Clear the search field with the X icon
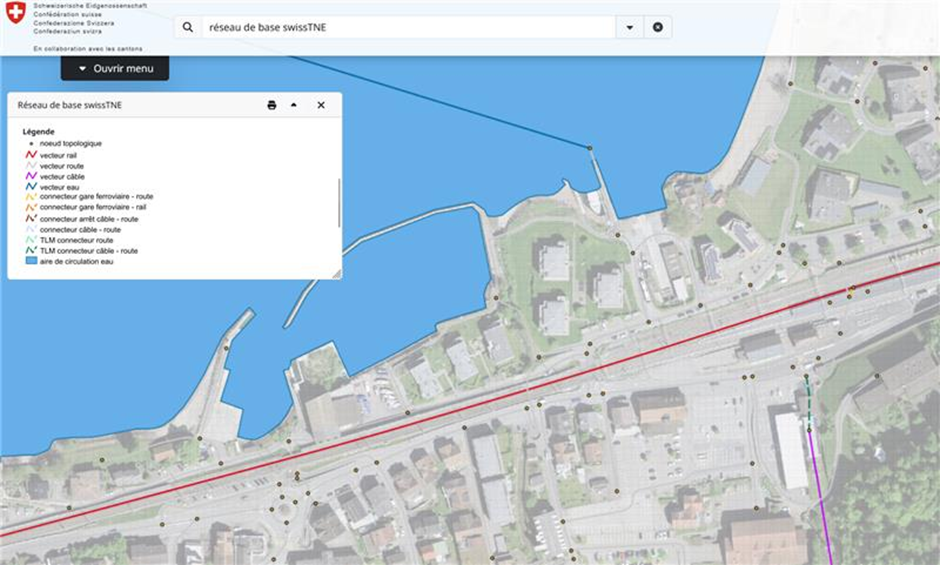 coord(657,28)
